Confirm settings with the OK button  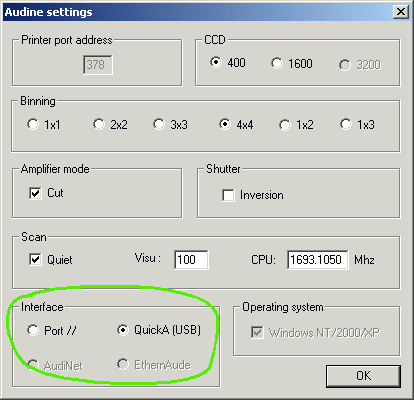(x=363, y=376)
